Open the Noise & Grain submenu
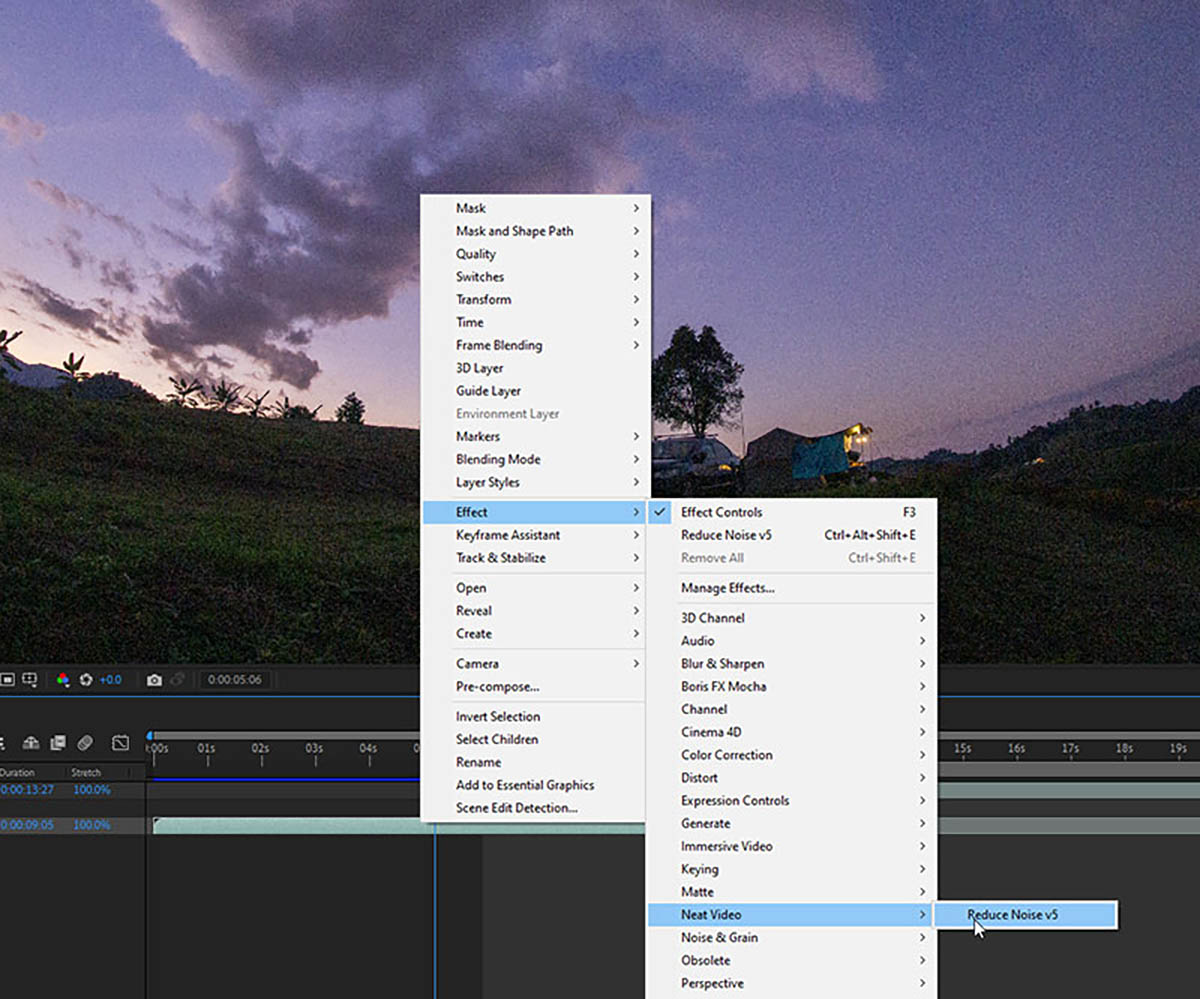Viewport: 1200px width, 999px height. point(719,938)
